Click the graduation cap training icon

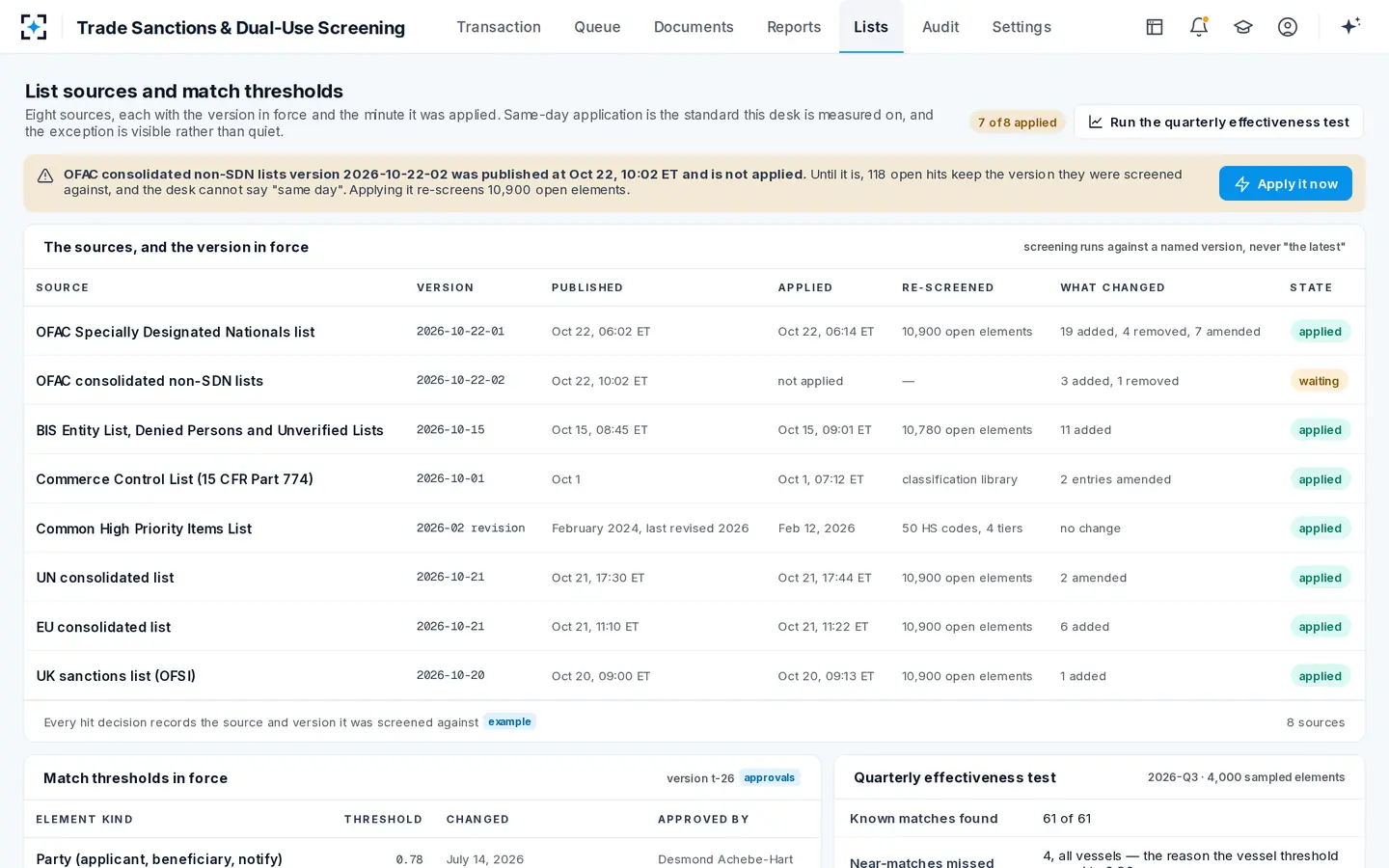(x=1243, y=27)
